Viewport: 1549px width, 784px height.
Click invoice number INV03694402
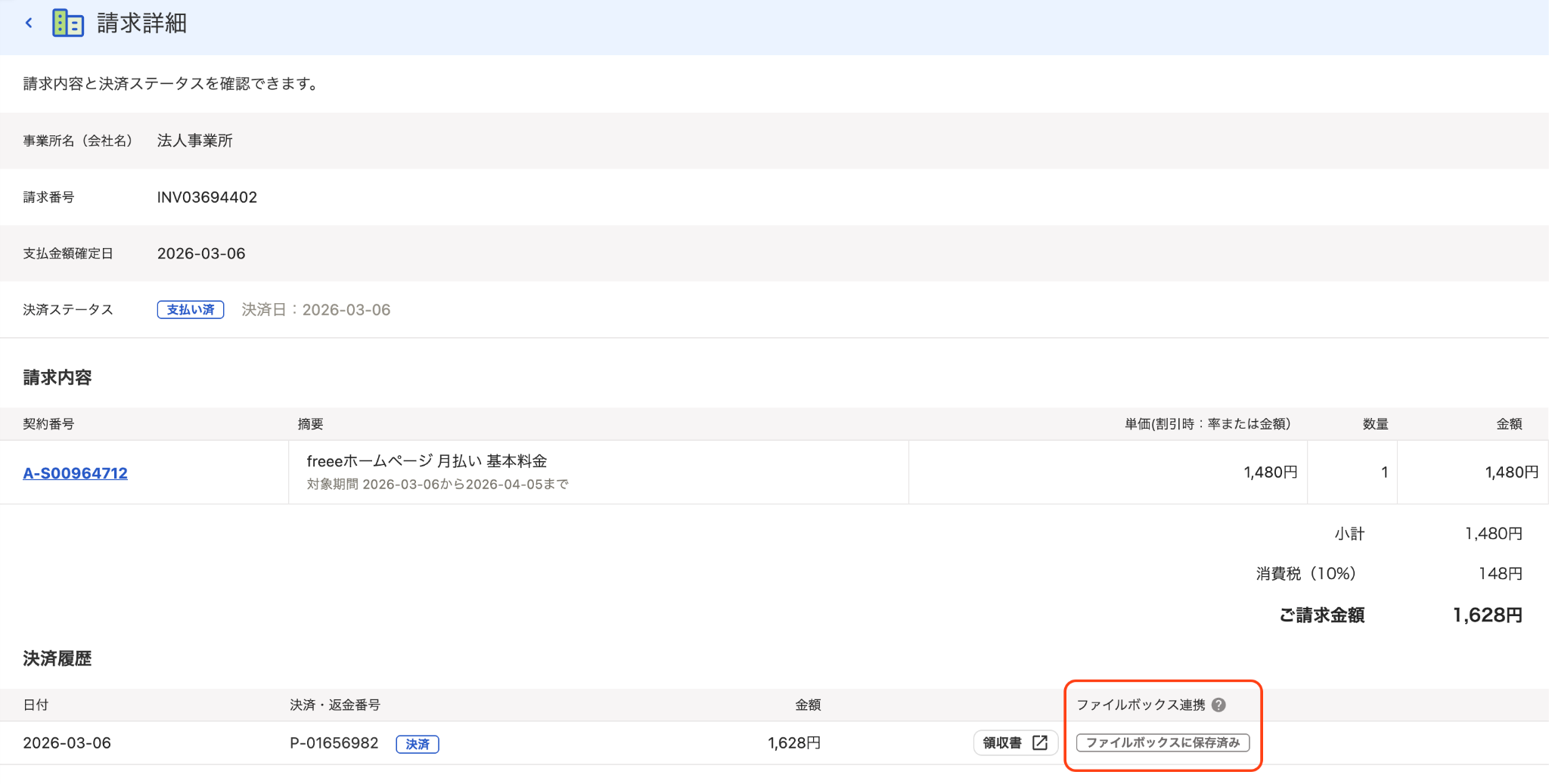[x=207, y=197]
